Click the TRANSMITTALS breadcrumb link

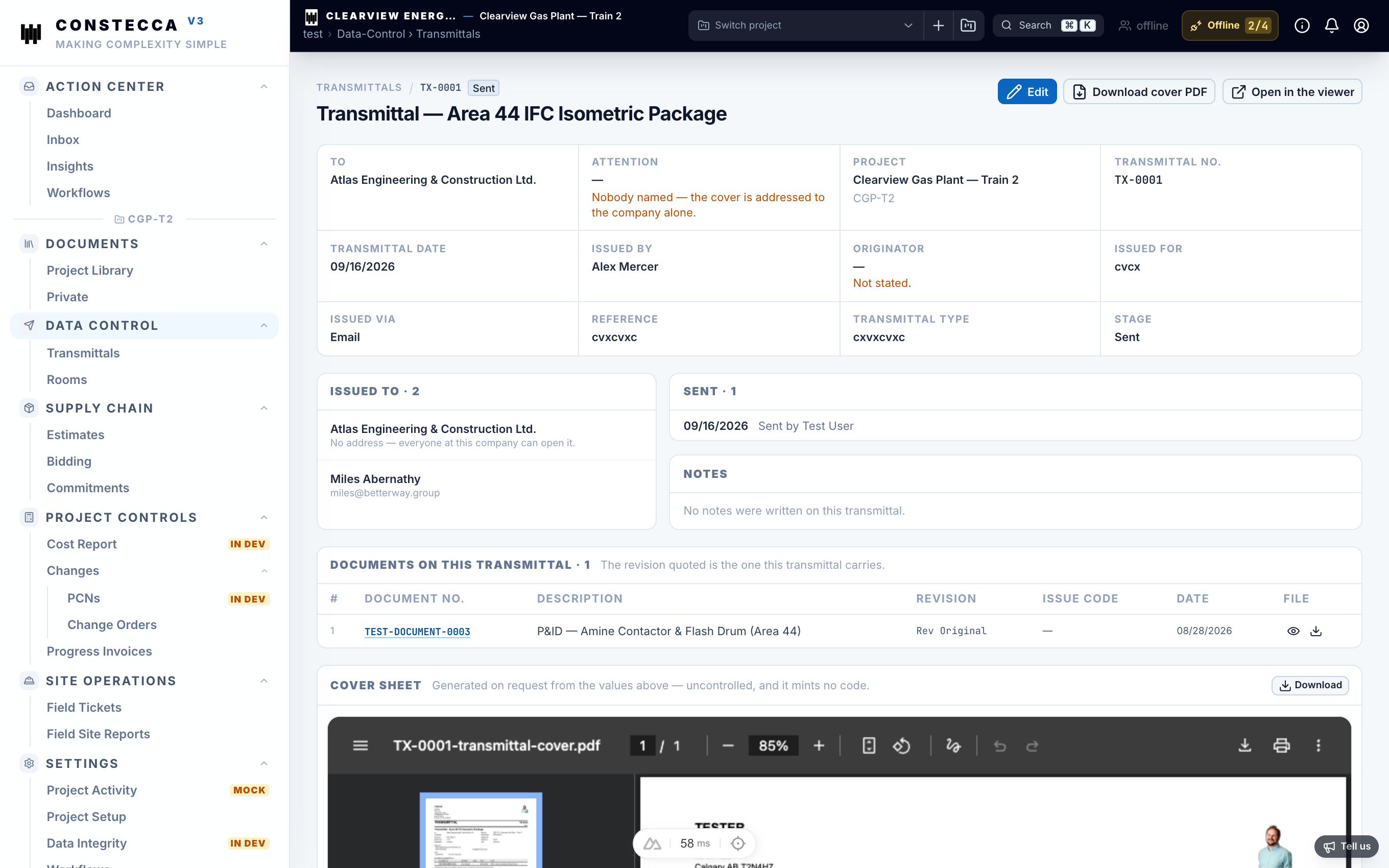click(358, 88)
